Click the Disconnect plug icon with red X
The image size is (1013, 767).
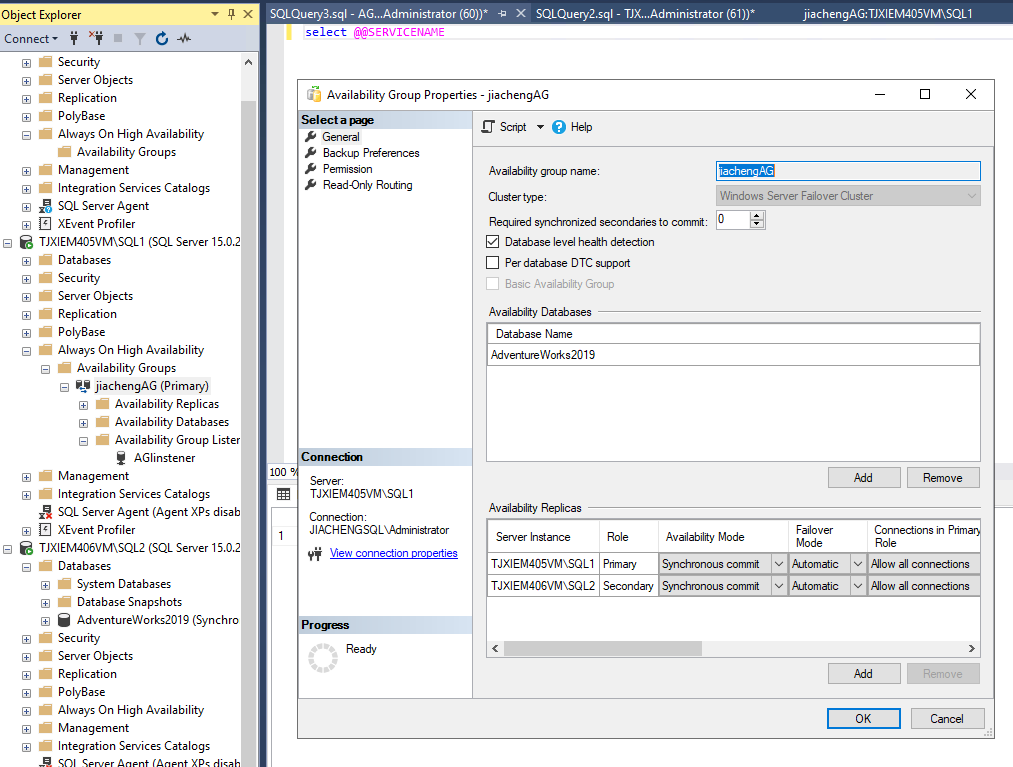coord(97,39)
